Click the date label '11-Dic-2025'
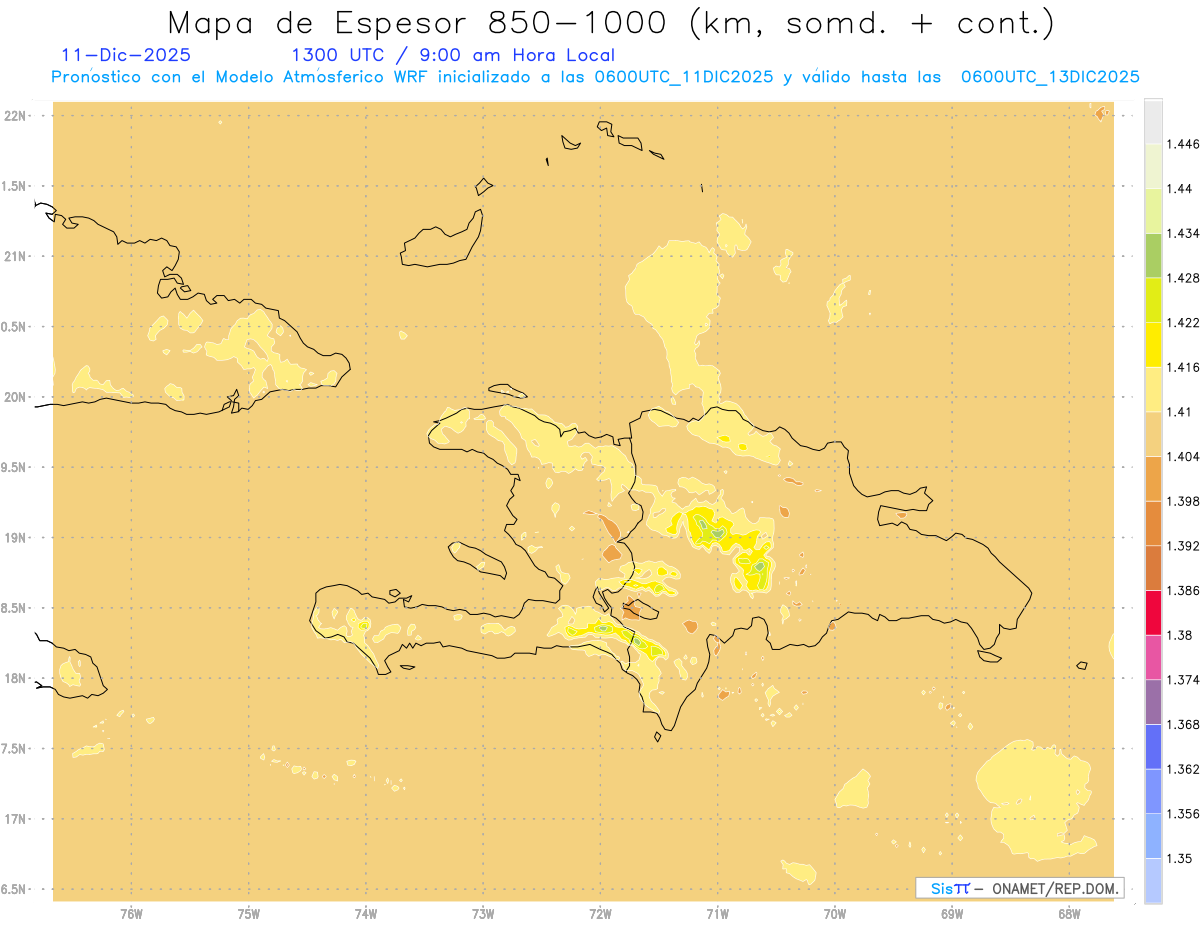The height and width of the screenshot is (927, 1200). (x=126, y=55)
